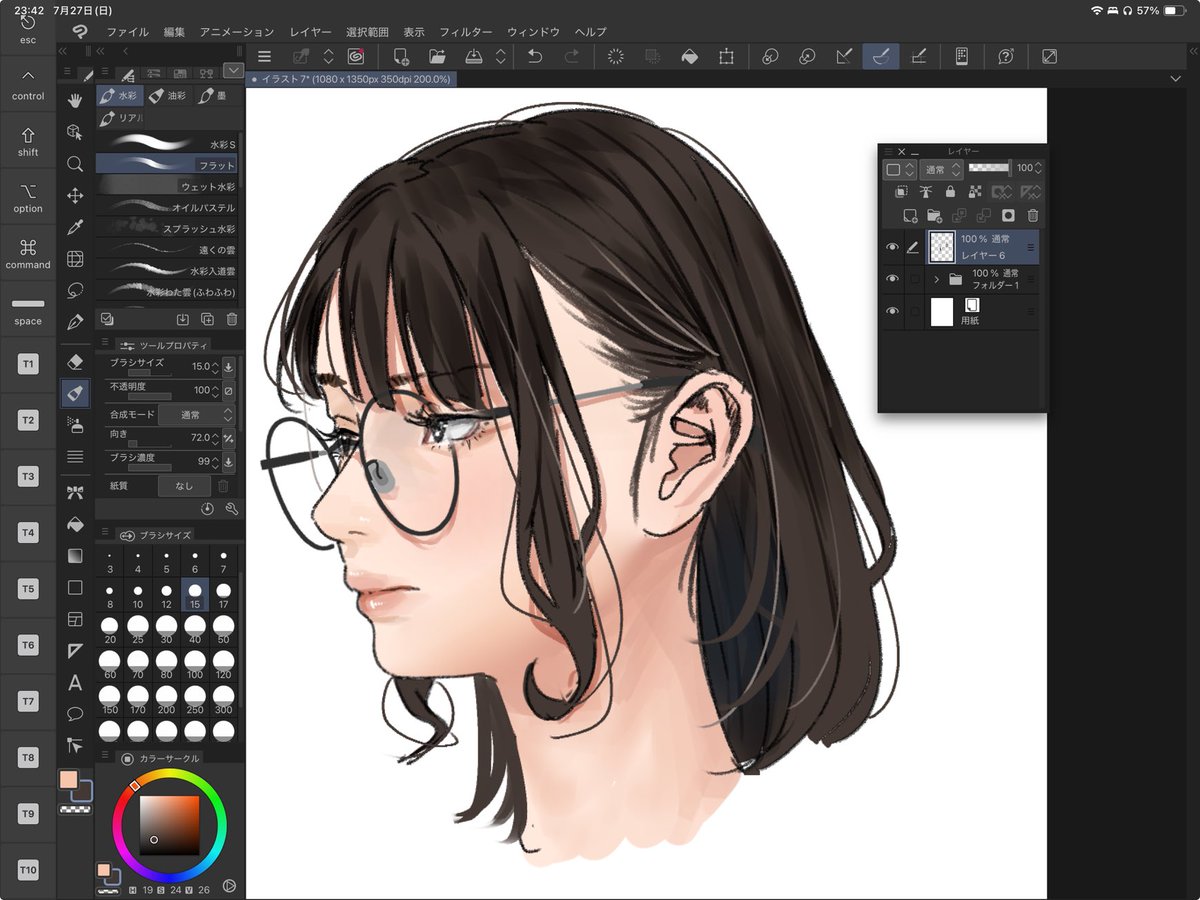The height and width of the screenshot is (900, 1200).
Task: Select the Move layer tool
Action: [75, 196]
